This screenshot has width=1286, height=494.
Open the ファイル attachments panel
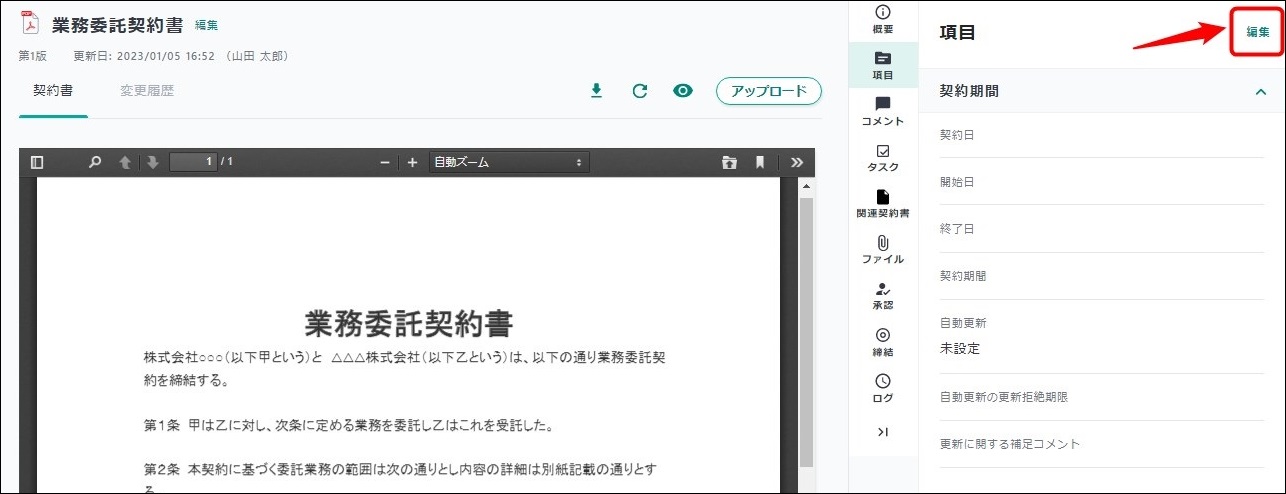pyautogui.click(x=882, y=250)
